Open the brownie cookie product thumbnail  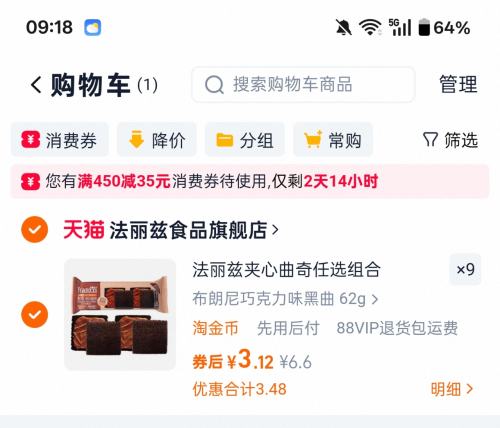[x=120, y=314]
